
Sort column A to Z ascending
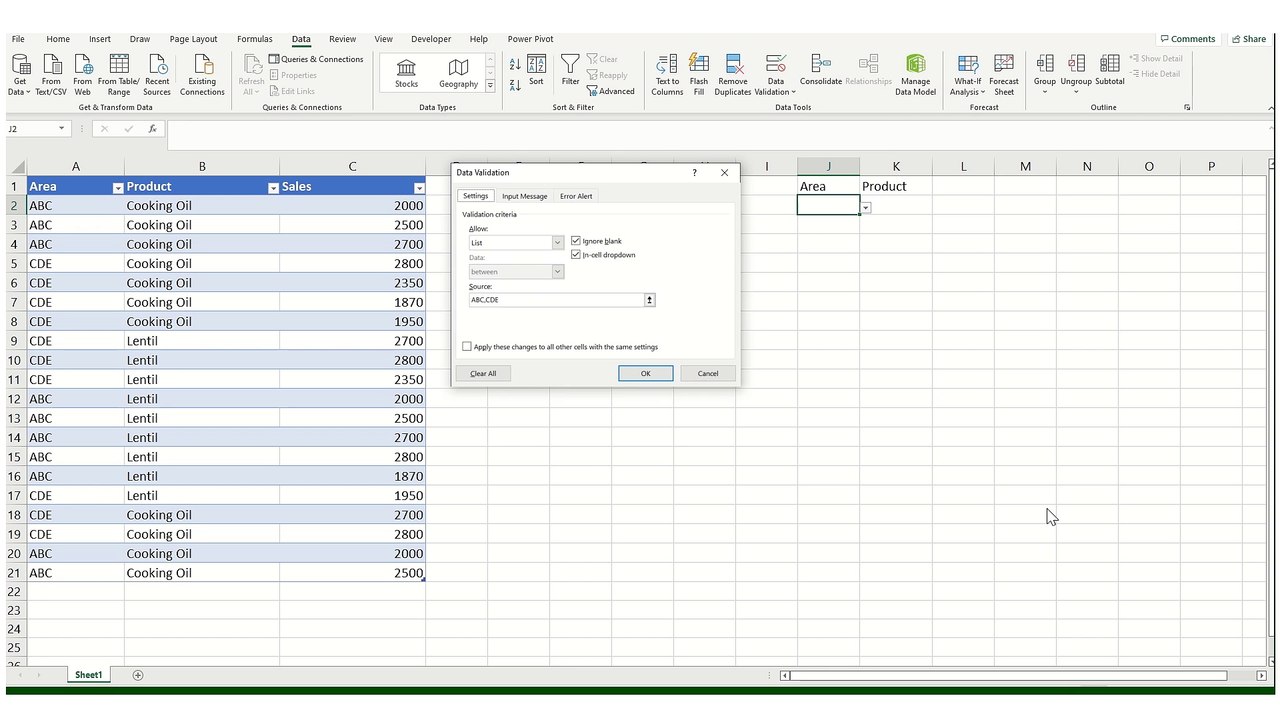(515, 64)
